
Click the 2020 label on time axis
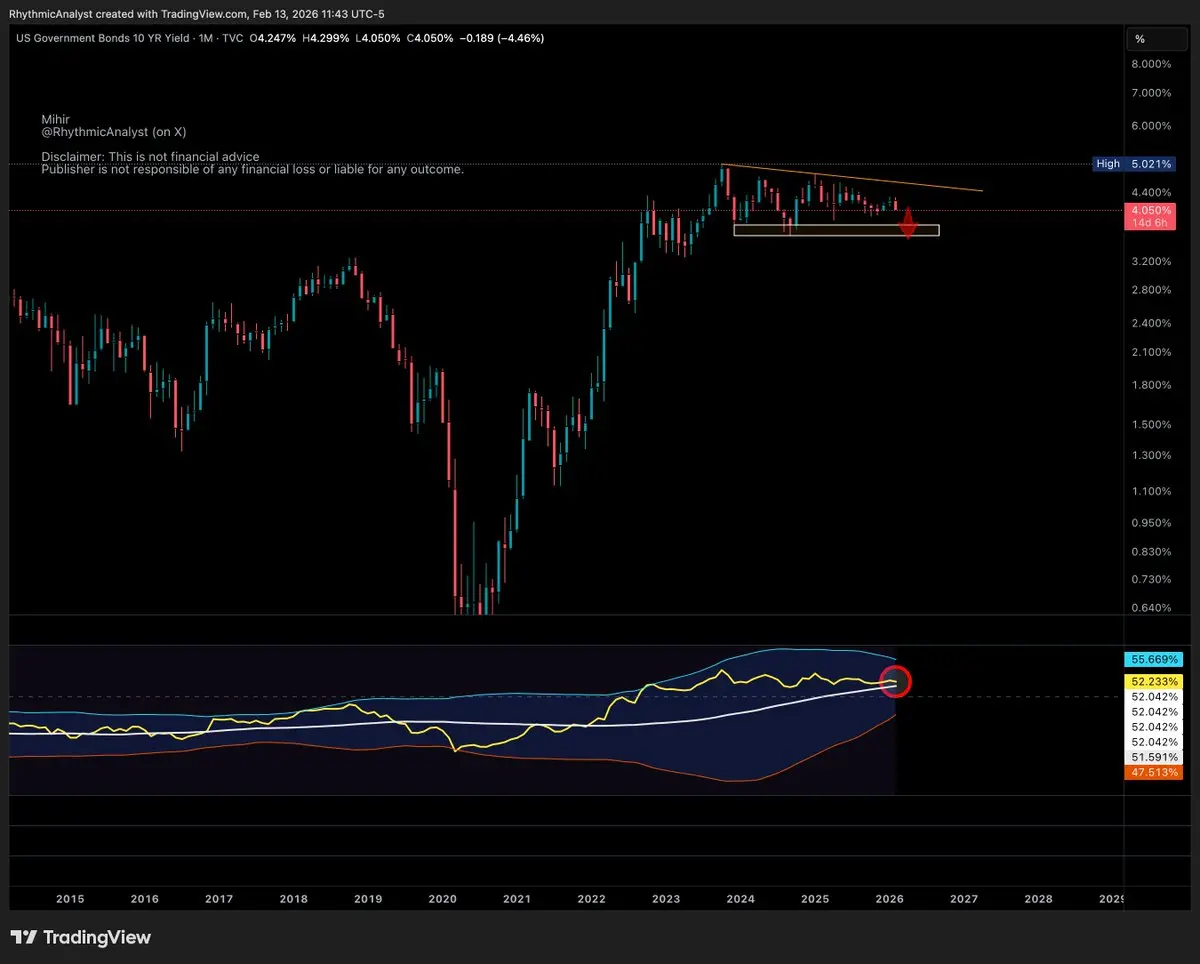(442, 899)
